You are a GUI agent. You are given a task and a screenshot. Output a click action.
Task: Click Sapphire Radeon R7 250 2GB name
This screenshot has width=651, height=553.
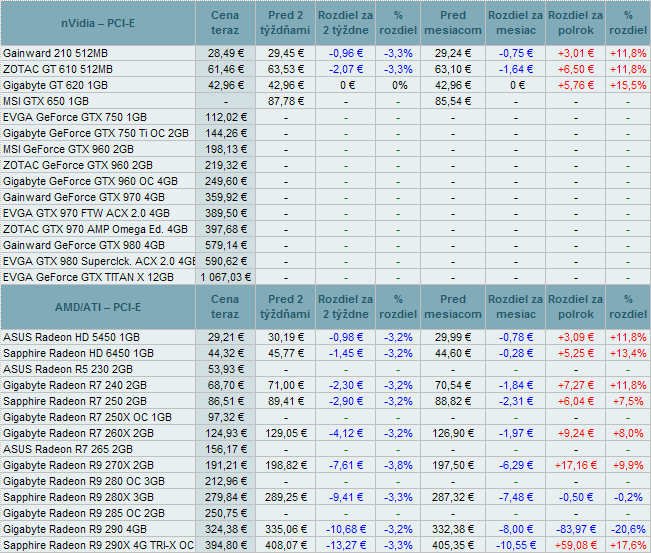point(75,401)
